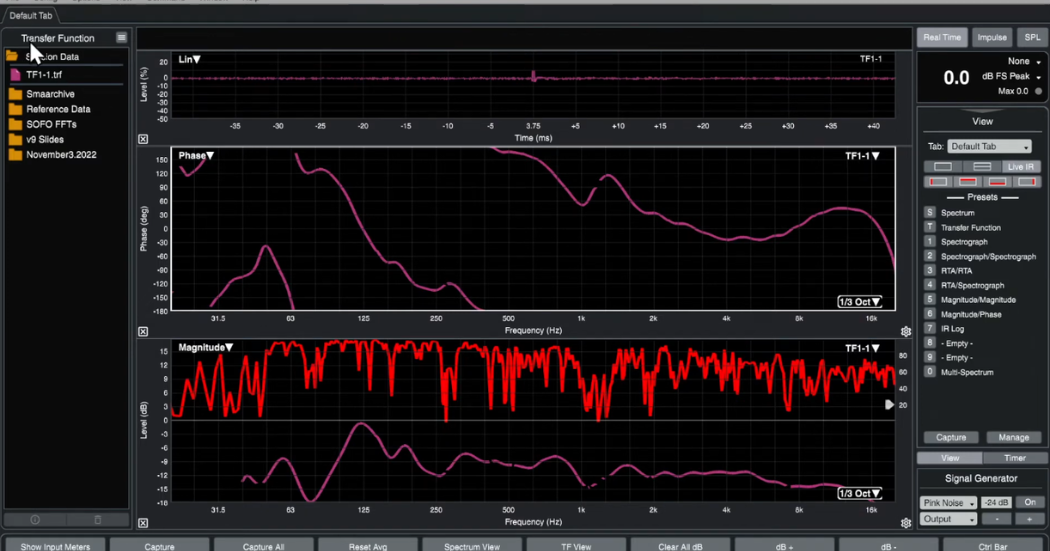Click the S preset key icon for Spectrum
Screen dimensions: 1050x551
[929, 212]
